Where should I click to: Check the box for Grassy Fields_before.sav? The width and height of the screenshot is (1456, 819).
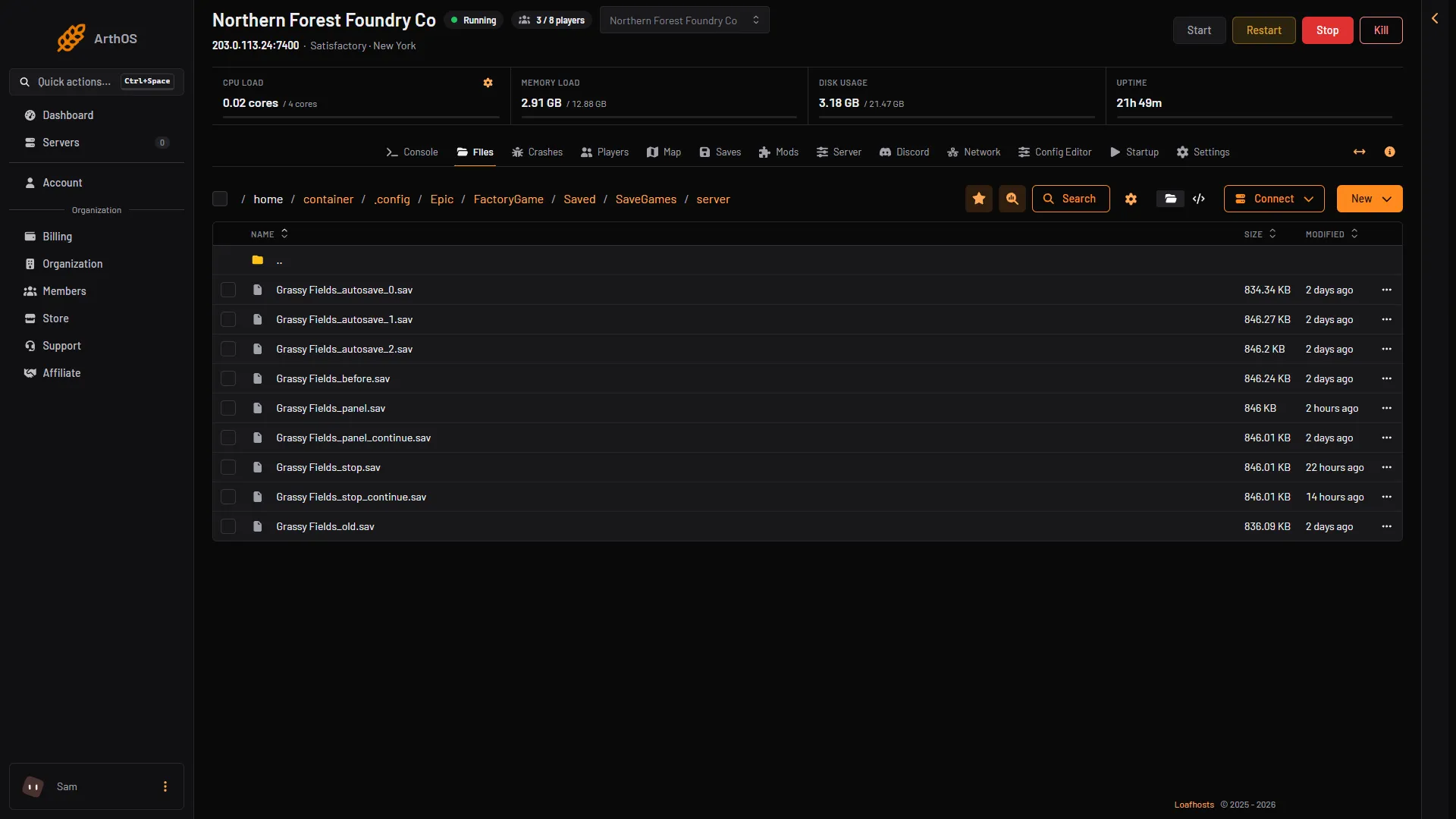[228, 378]
